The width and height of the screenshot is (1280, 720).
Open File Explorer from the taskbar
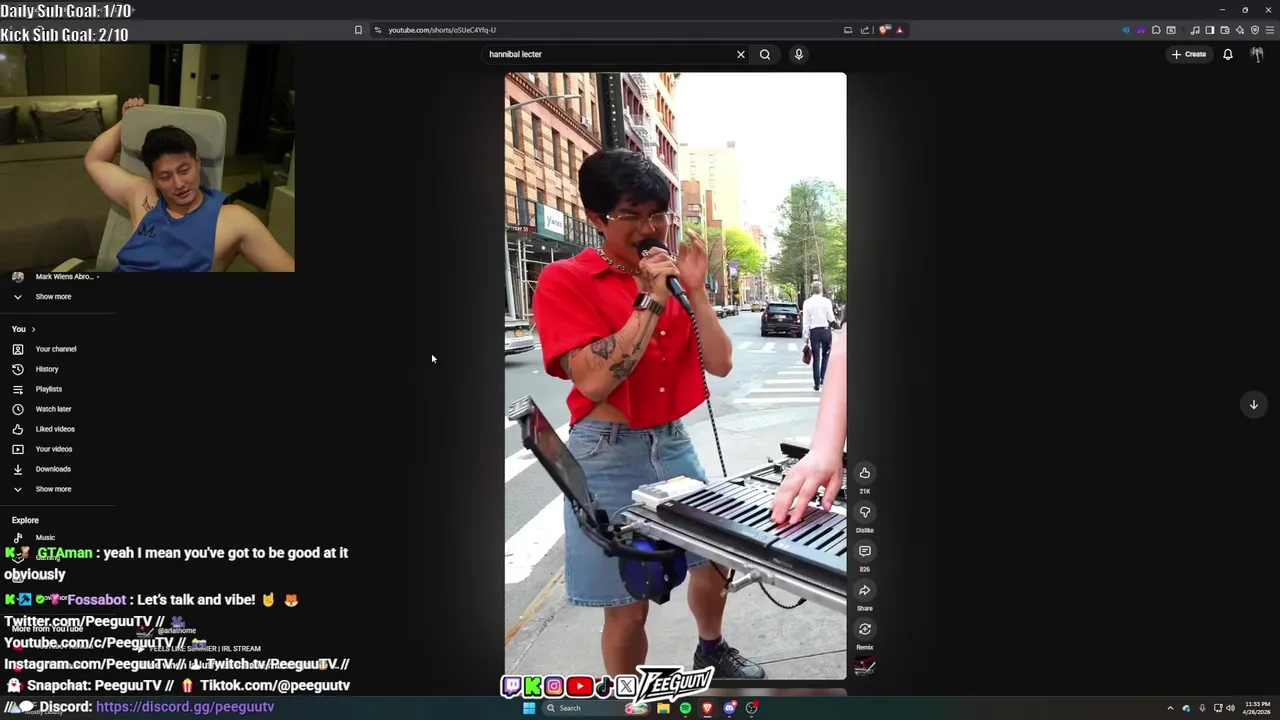pos(663,708)
